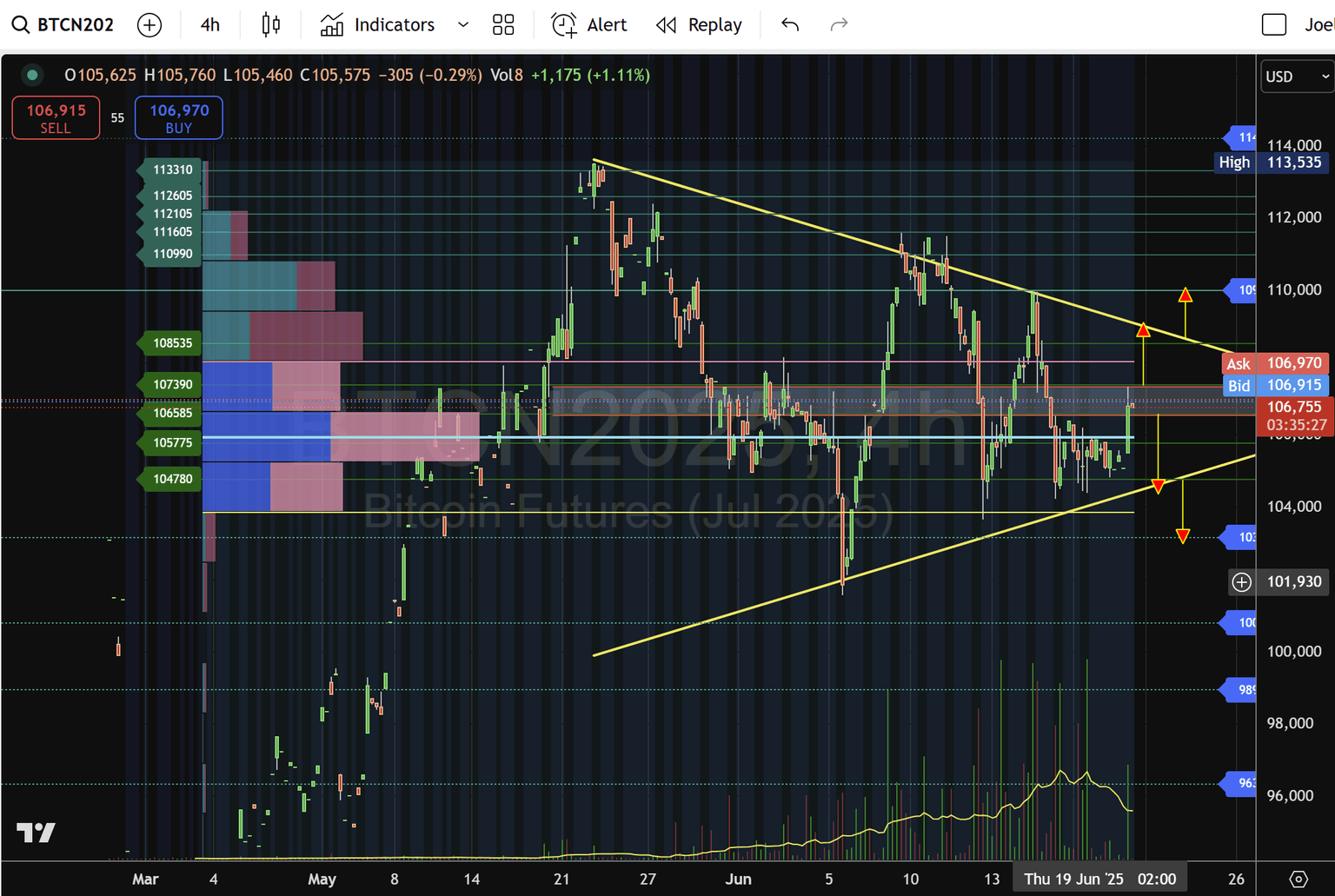Create an alert with the Alert clock icon
1335x896 pixels.
point(563,24)
